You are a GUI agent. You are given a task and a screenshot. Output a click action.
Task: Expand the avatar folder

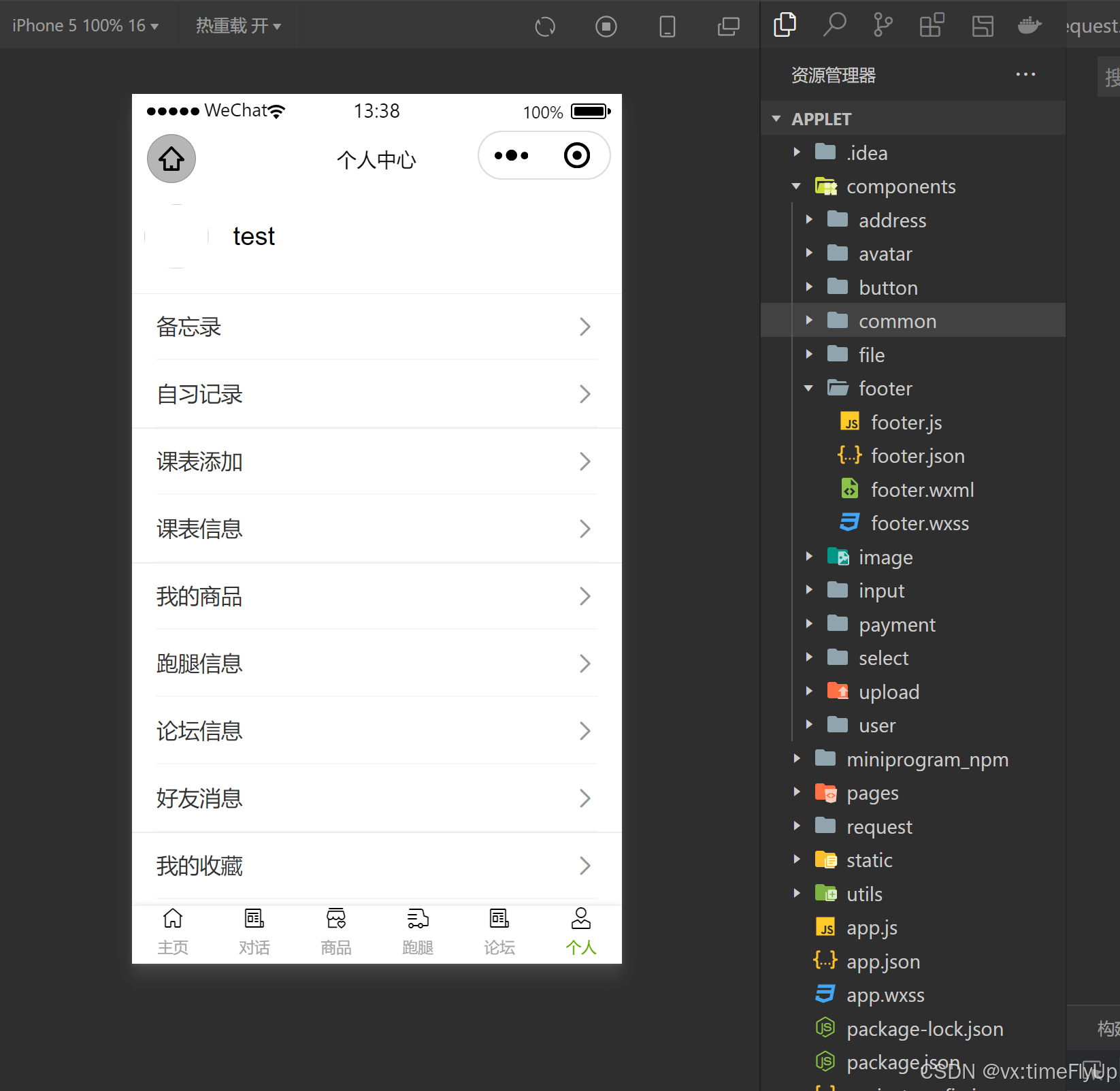click(913, 254)
